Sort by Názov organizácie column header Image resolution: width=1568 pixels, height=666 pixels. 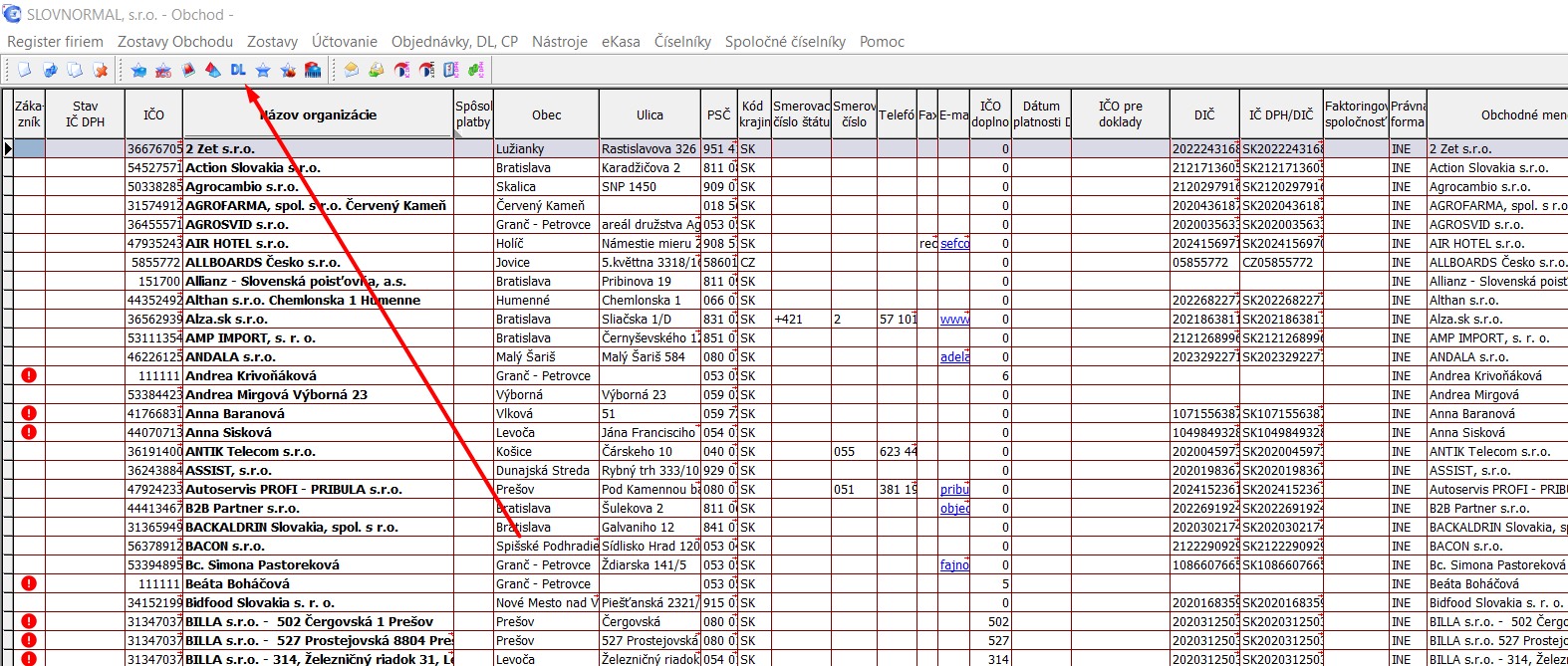click(x=318, y=114)
